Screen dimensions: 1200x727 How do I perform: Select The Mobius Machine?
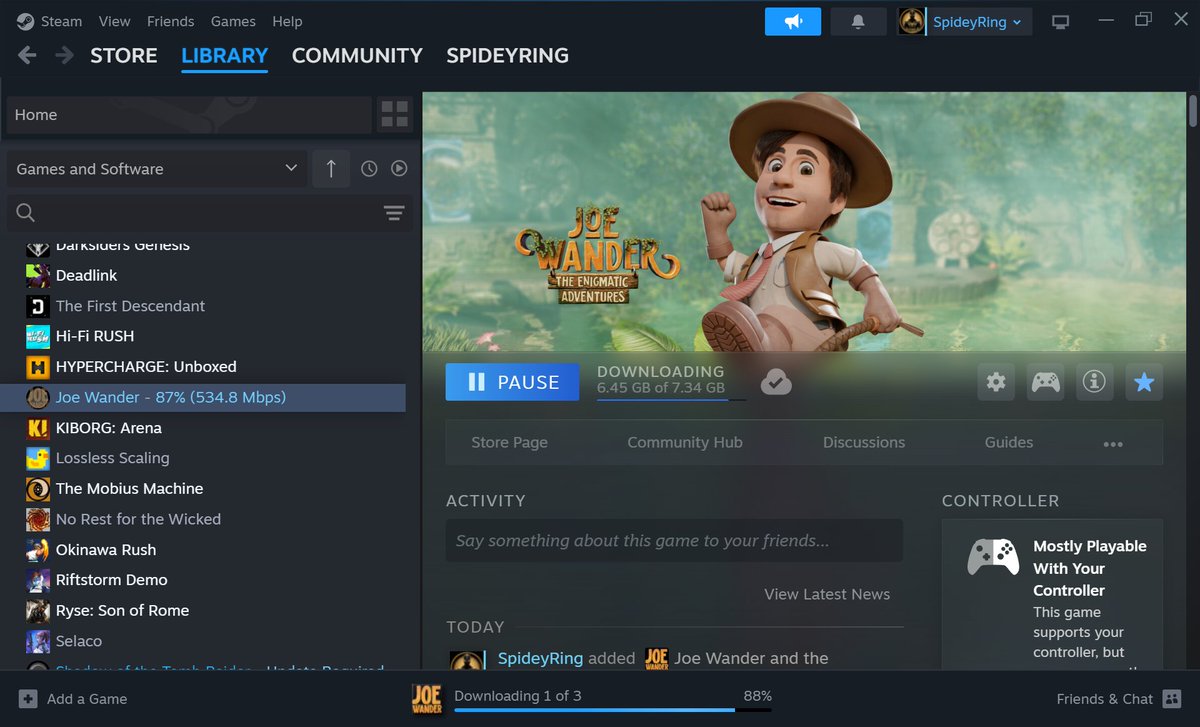tap(129, 489)
